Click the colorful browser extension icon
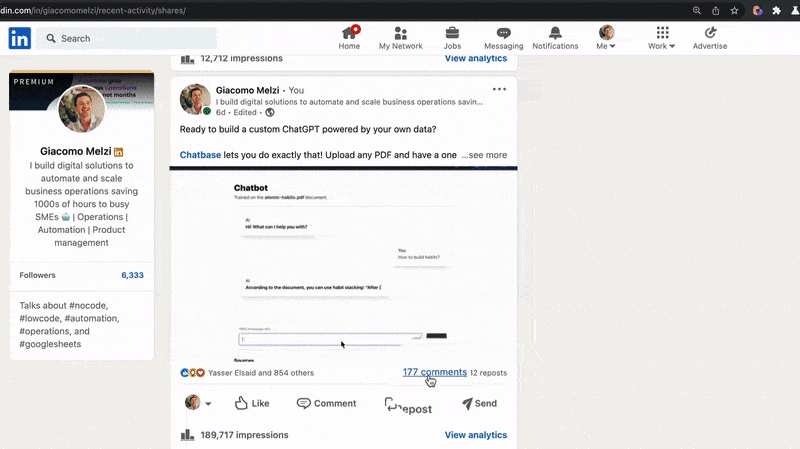 pos(757,10)
